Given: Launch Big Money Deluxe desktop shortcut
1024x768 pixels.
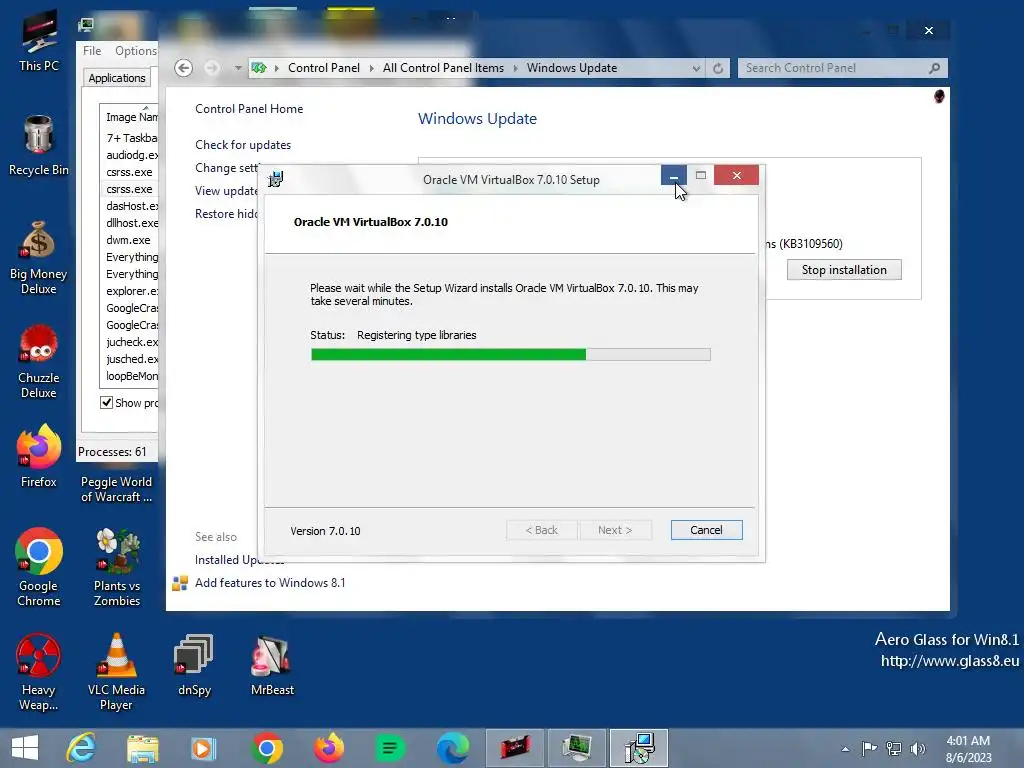Looking at the screenshot, I should point(39,257).
